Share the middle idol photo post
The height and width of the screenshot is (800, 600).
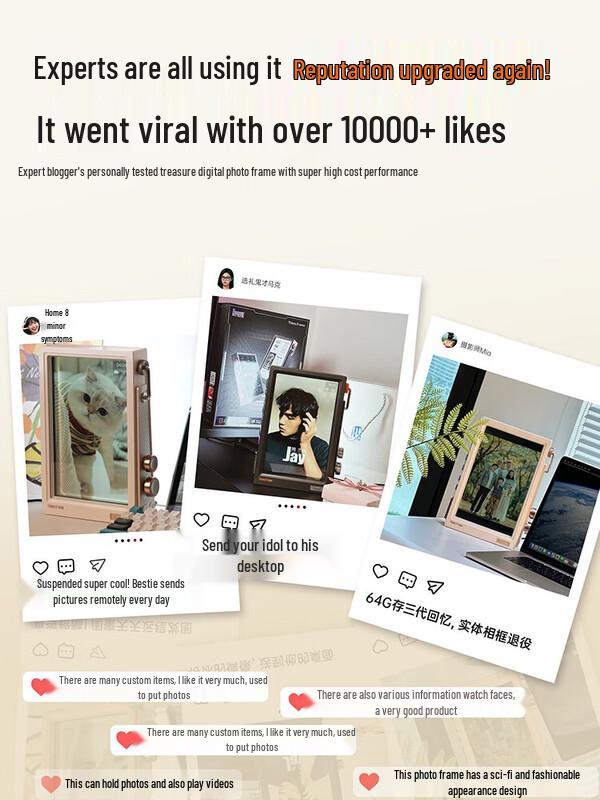pyautogui.click(x=258, y=524)
